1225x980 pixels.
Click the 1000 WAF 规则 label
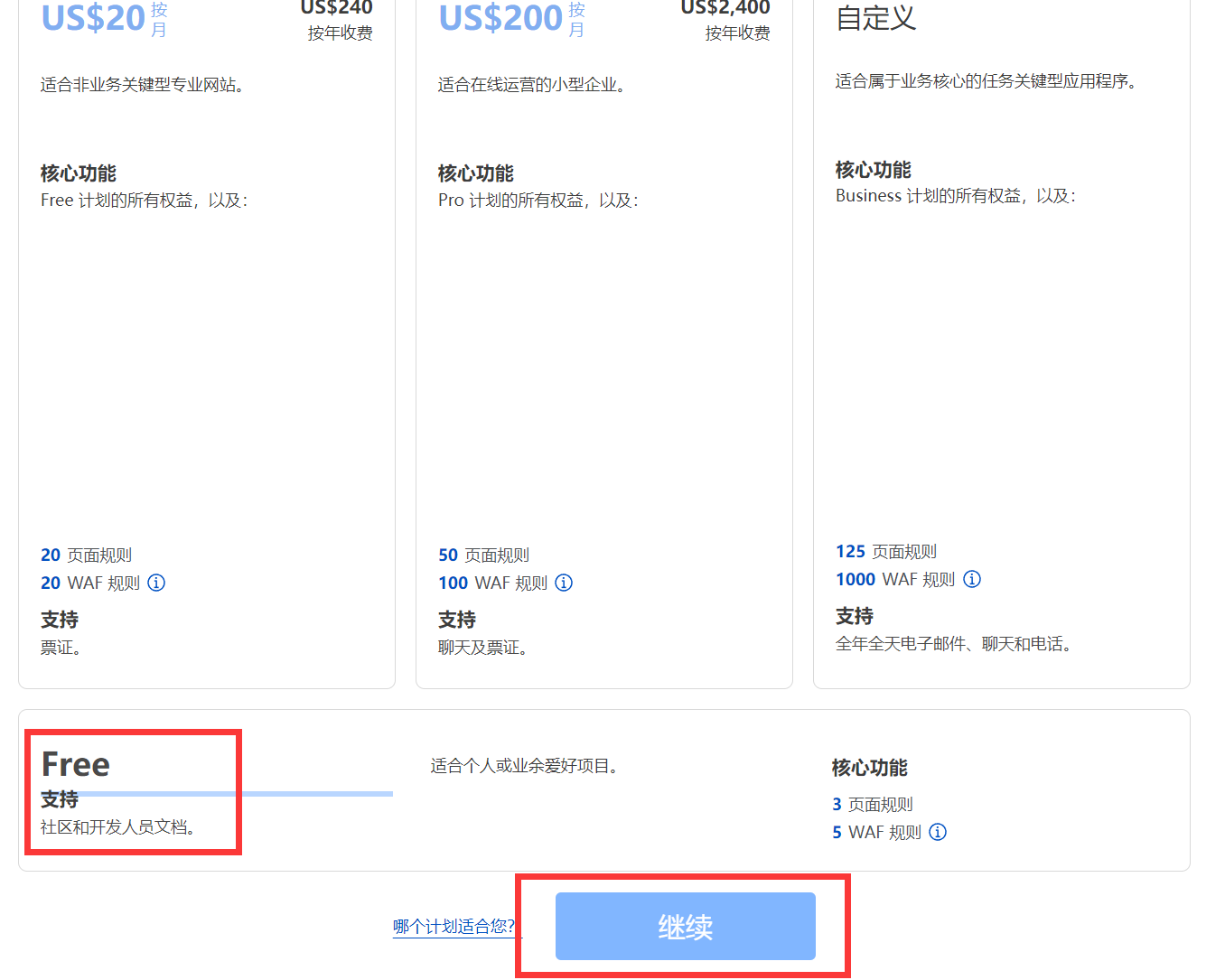coord(895,579)
